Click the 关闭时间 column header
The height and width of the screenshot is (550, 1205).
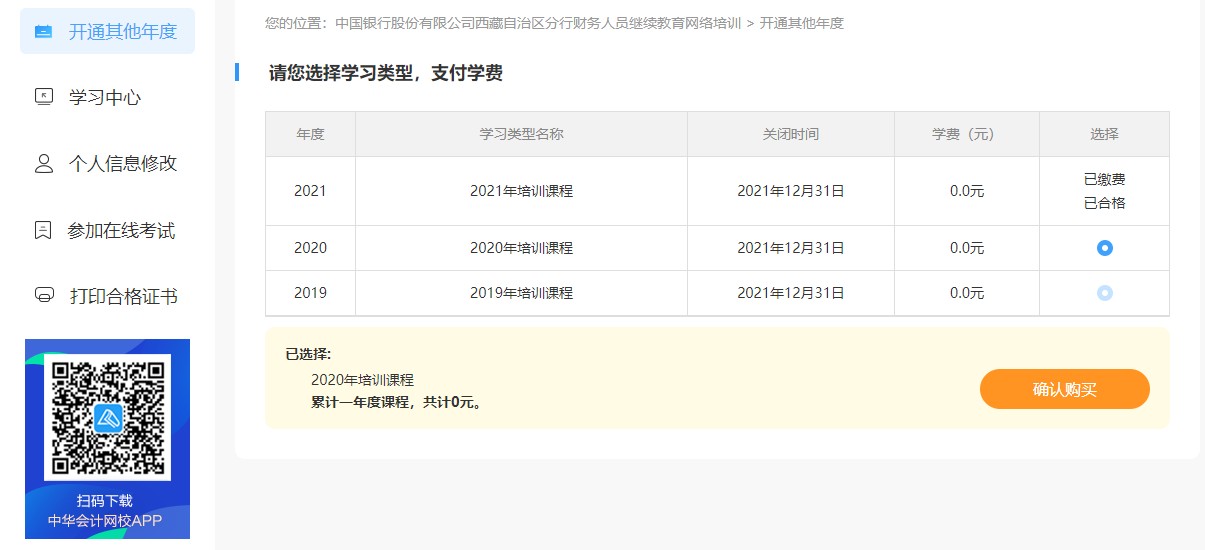(x=790, y=134)
